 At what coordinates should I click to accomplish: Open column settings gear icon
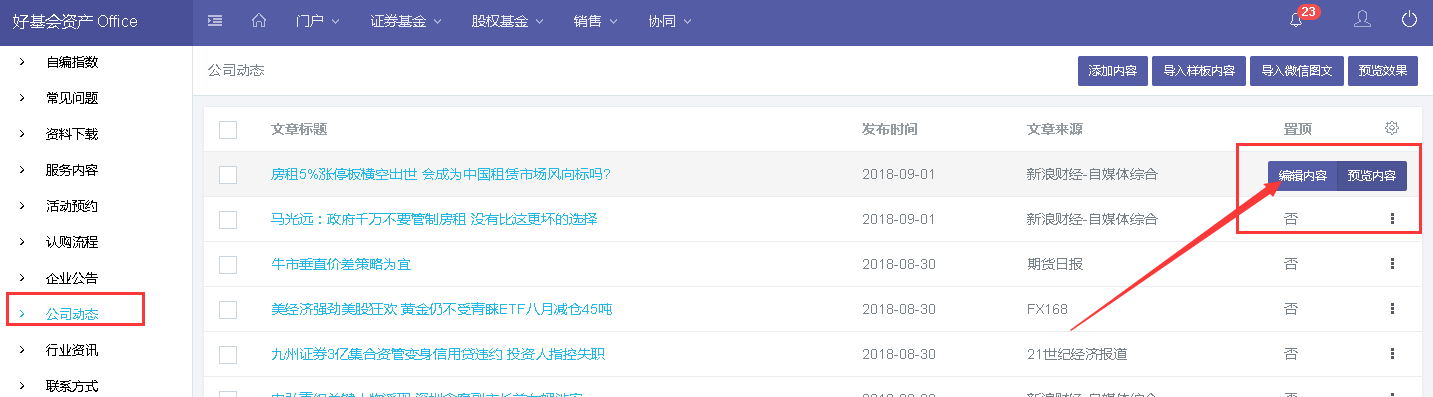(x=1391, y=128)
